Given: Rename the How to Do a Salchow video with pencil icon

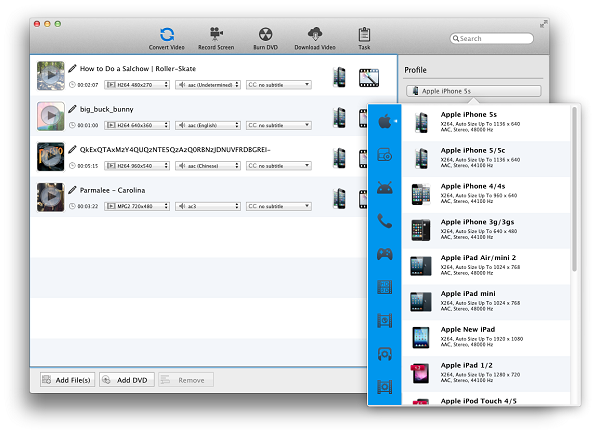Looking at the screenshot, I should click(x=72, y=69).
